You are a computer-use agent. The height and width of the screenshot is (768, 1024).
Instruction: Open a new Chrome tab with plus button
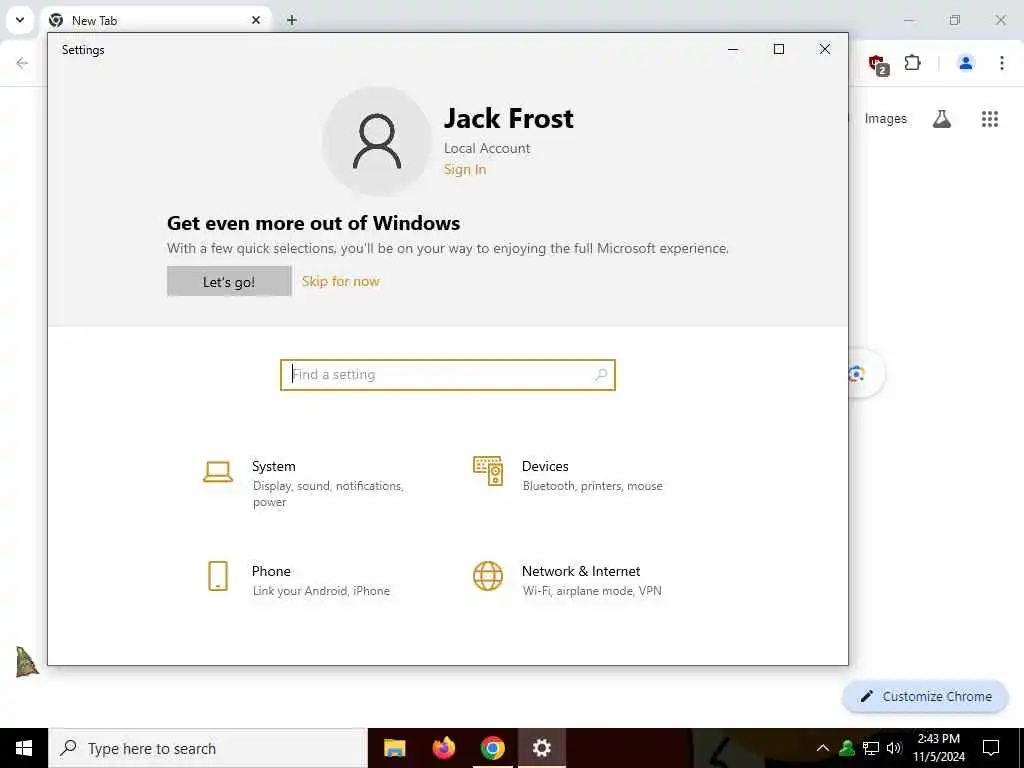click(292, 20)
